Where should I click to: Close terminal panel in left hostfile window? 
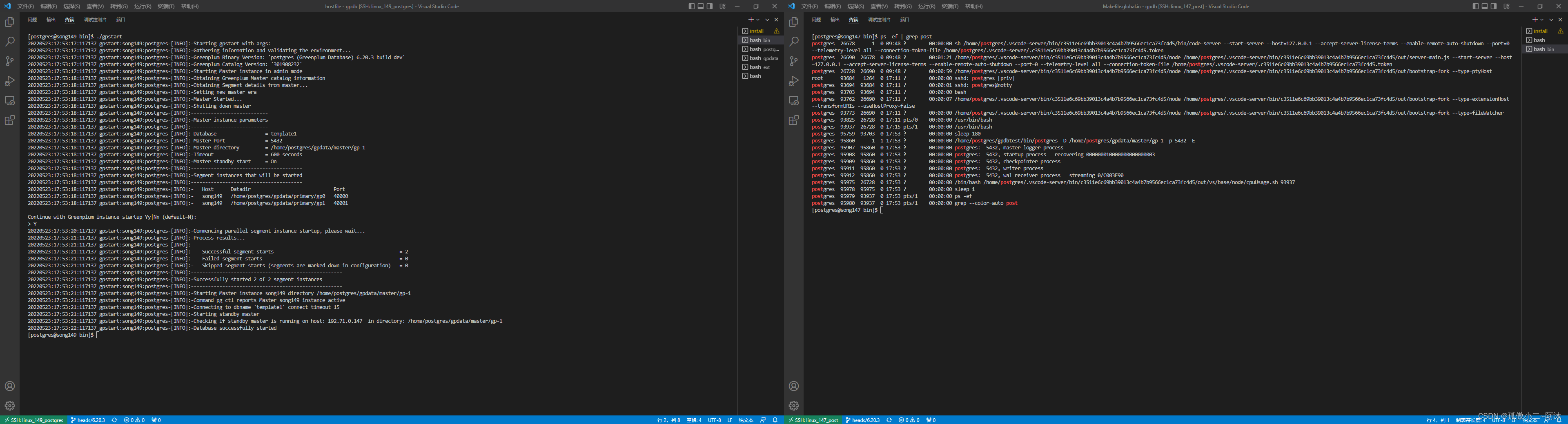click(x=776, y=20)
